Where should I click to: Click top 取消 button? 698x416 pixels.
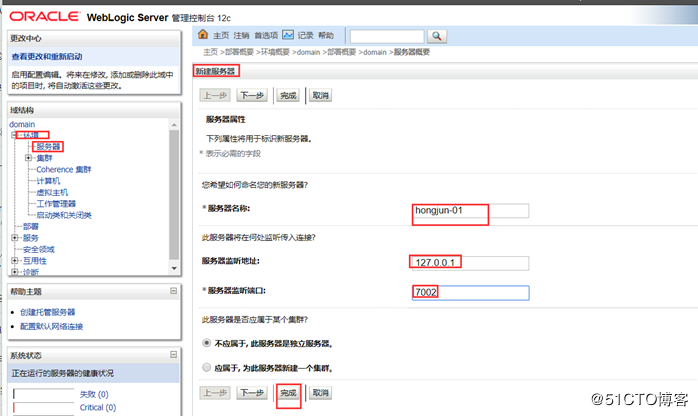tap(320, 95)
